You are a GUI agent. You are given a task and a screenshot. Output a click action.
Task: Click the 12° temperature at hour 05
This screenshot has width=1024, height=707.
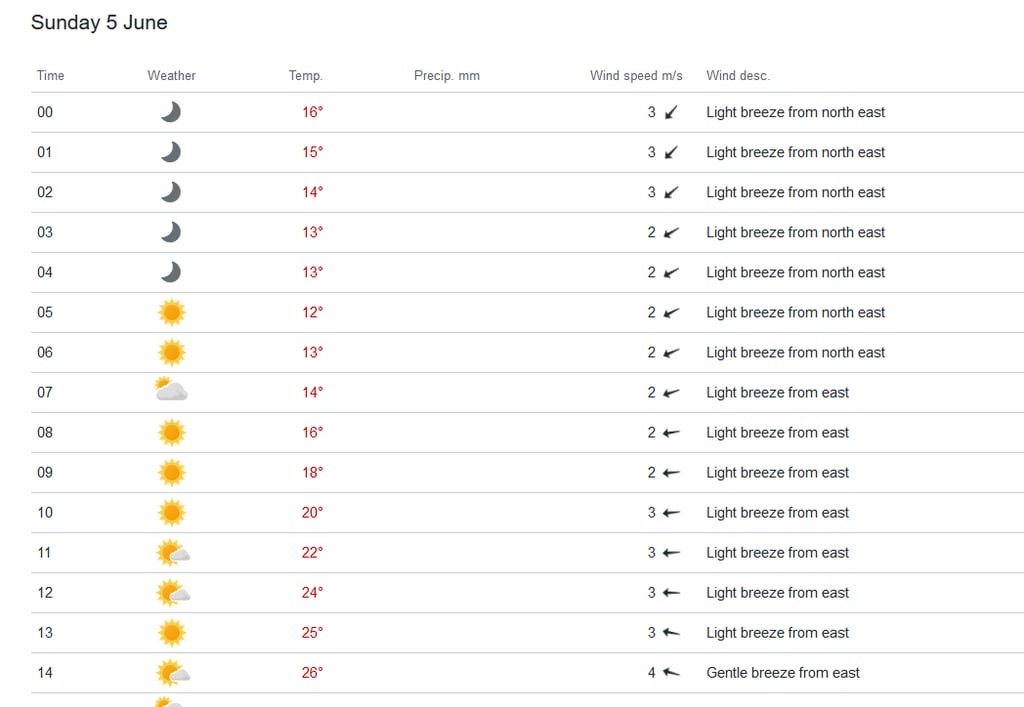[x=312, y=312]
